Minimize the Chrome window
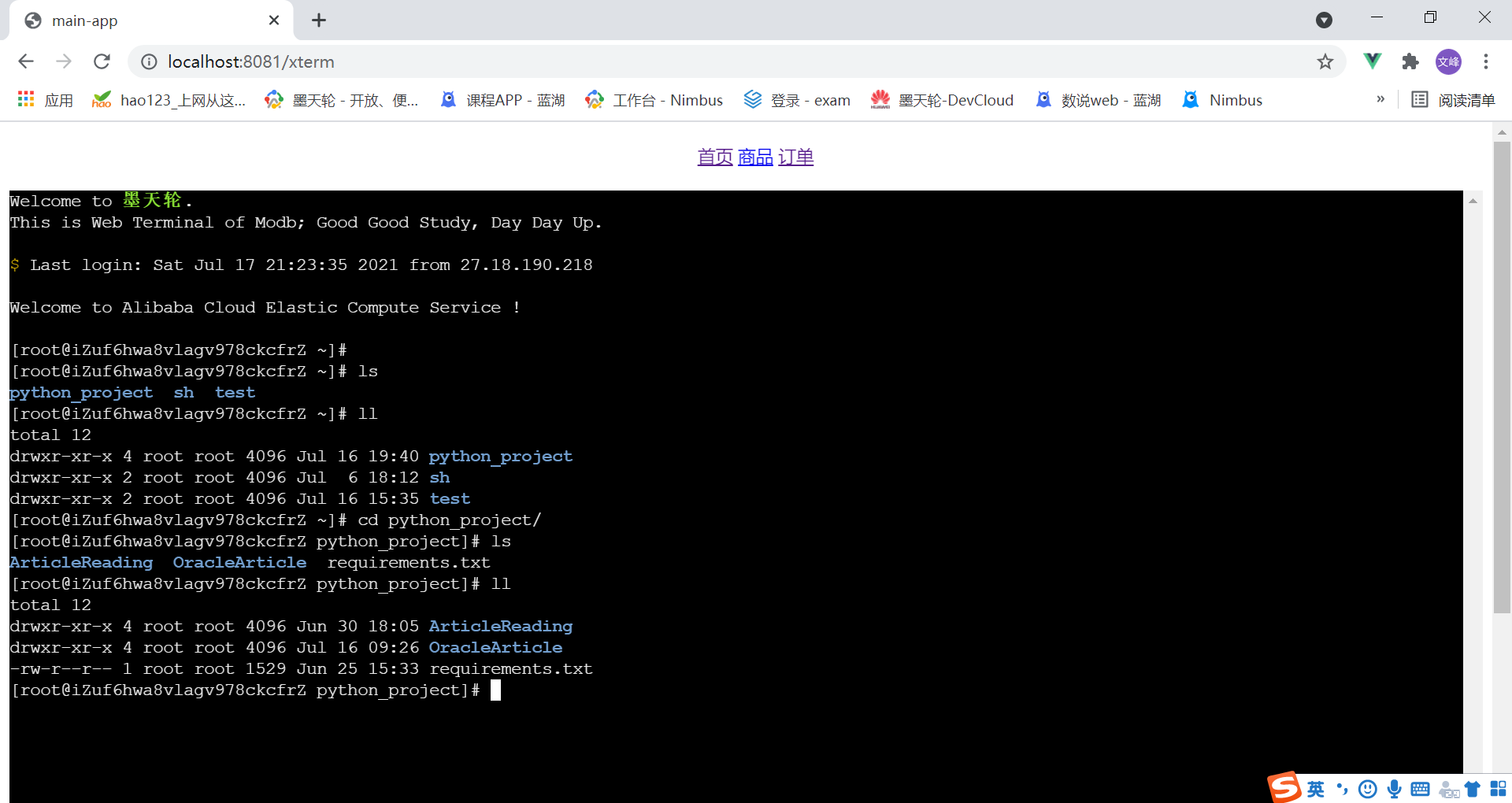The width and height of the screenshot is (1512, 803). point(1377,17)
